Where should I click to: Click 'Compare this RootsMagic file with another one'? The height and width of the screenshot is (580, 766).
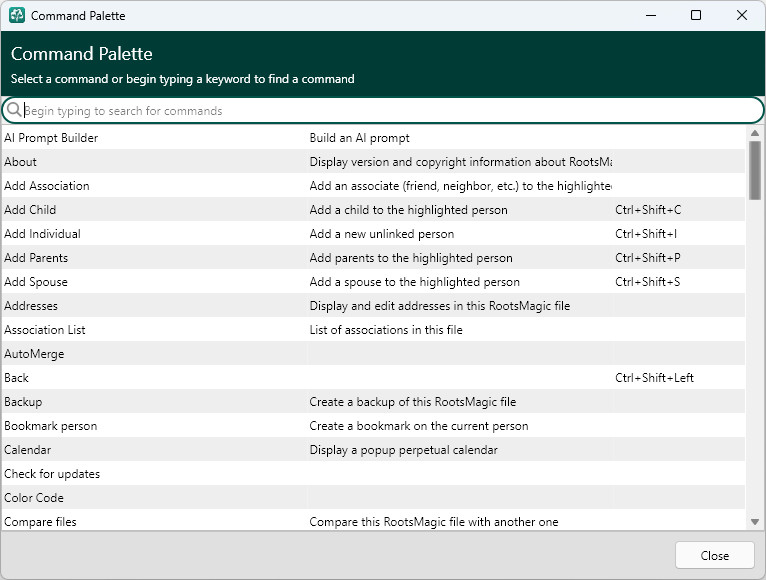coord(434,521)
